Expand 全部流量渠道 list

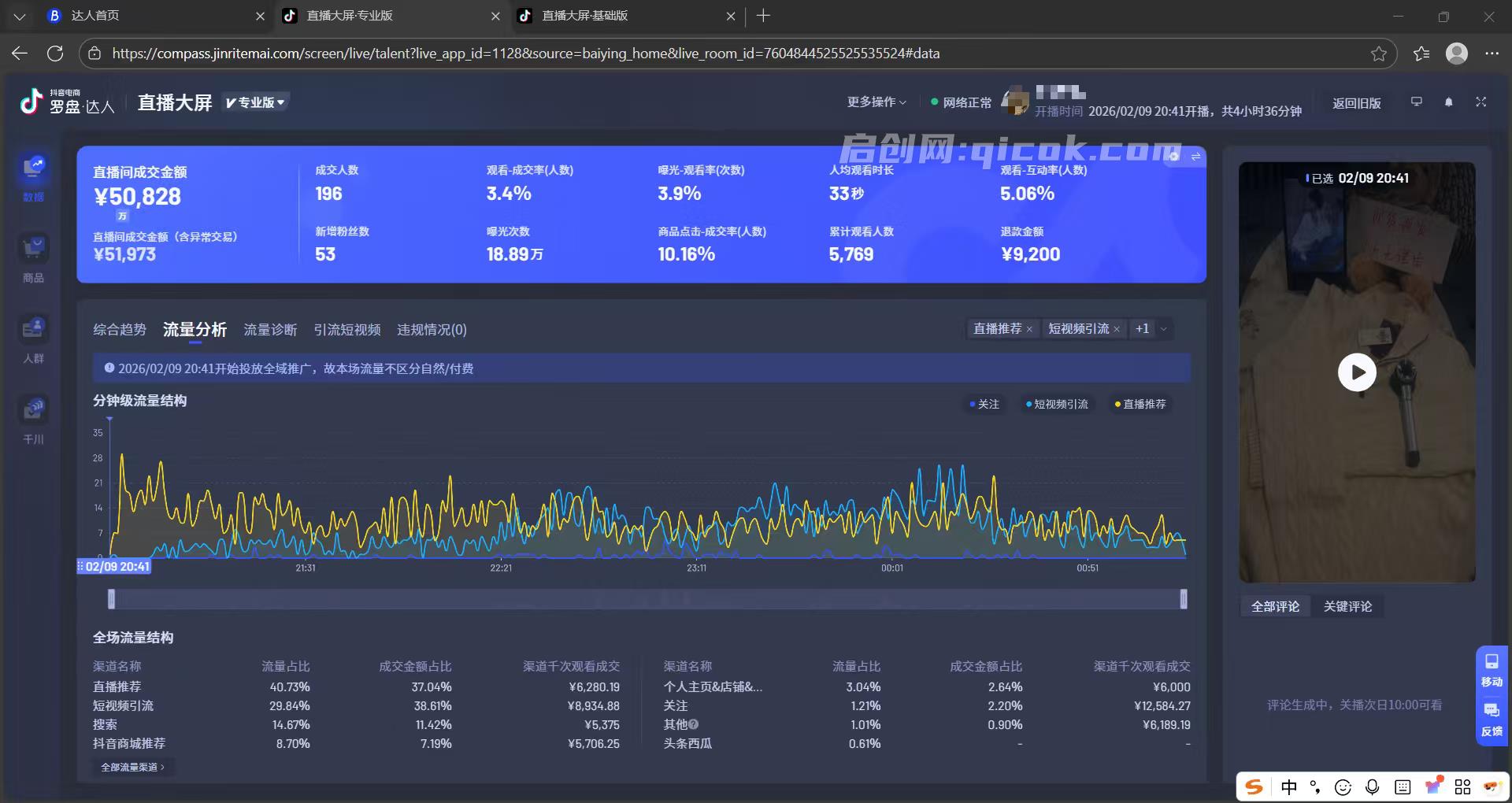133,767
